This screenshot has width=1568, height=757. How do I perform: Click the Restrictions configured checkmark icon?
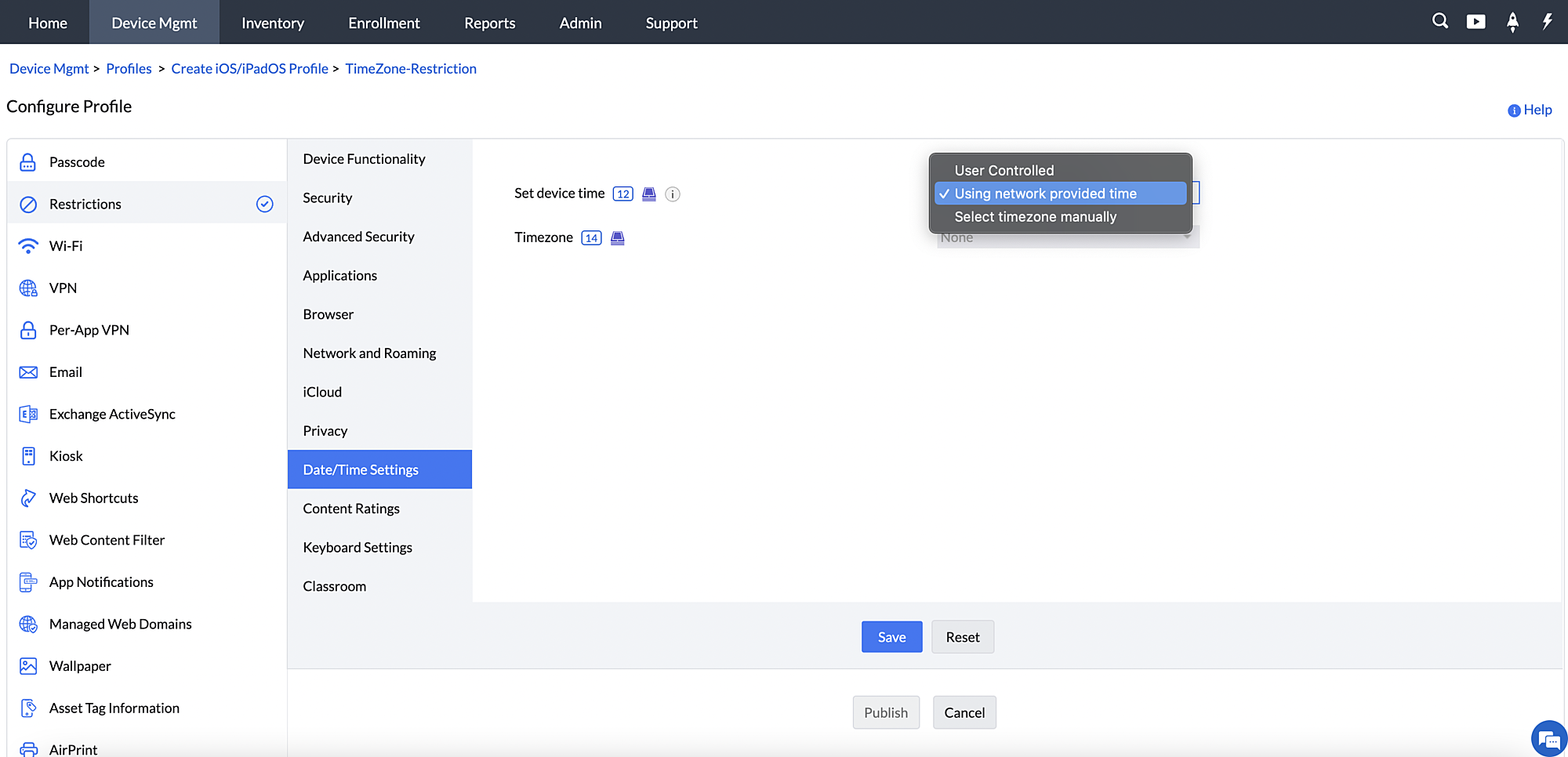(x=265, y=205)
